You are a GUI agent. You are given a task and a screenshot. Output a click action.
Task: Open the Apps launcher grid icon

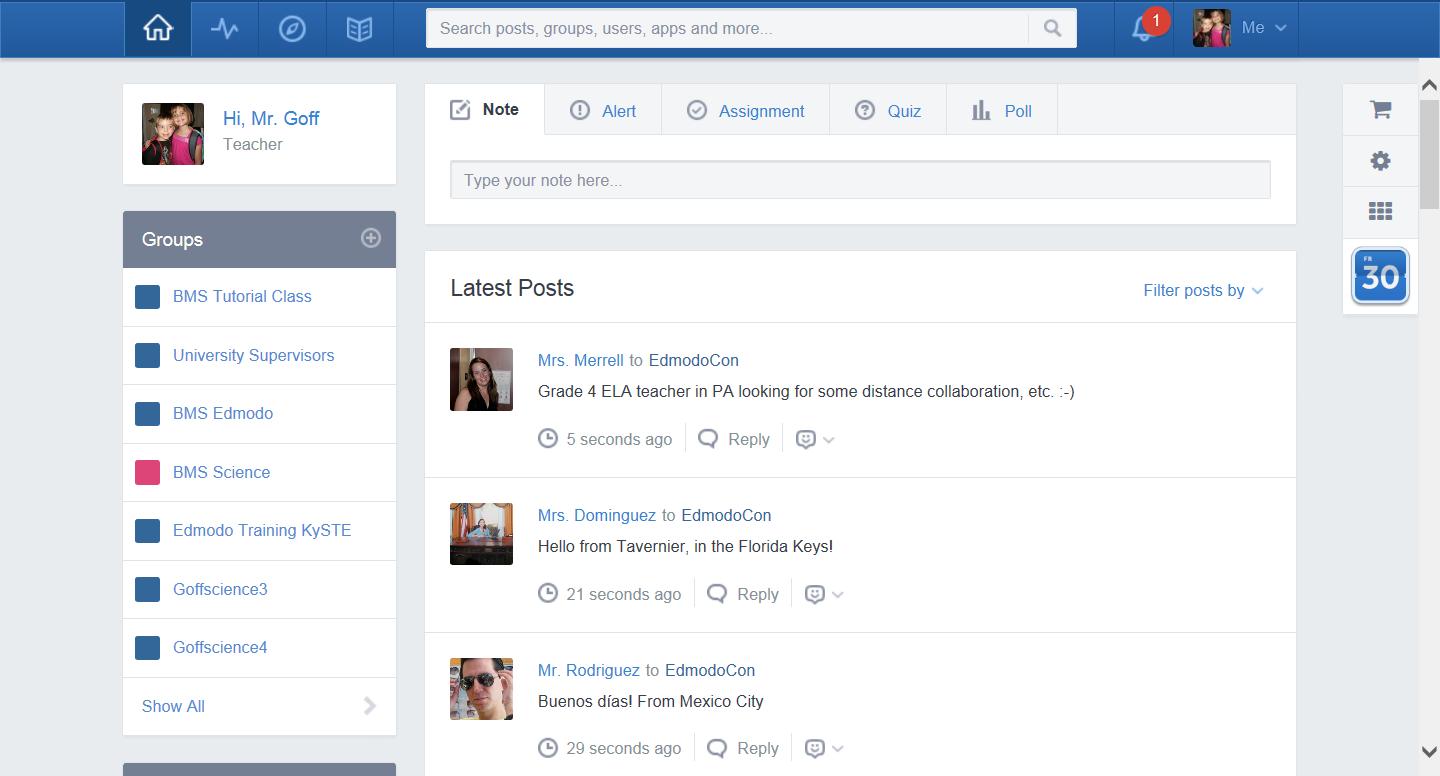click(x=1380, y=211)
